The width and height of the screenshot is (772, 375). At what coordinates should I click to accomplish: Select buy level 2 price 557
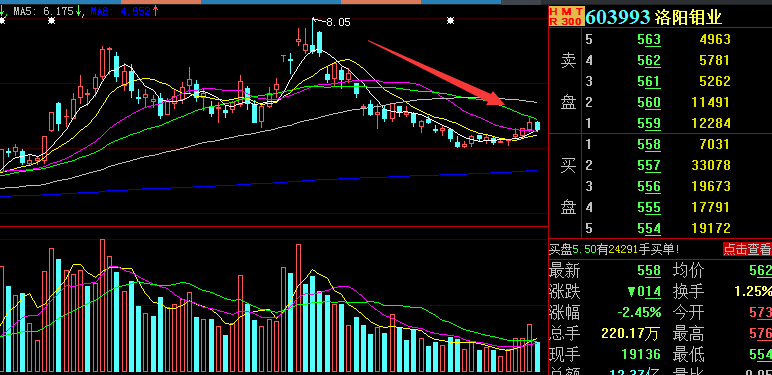tap(649, 165)
